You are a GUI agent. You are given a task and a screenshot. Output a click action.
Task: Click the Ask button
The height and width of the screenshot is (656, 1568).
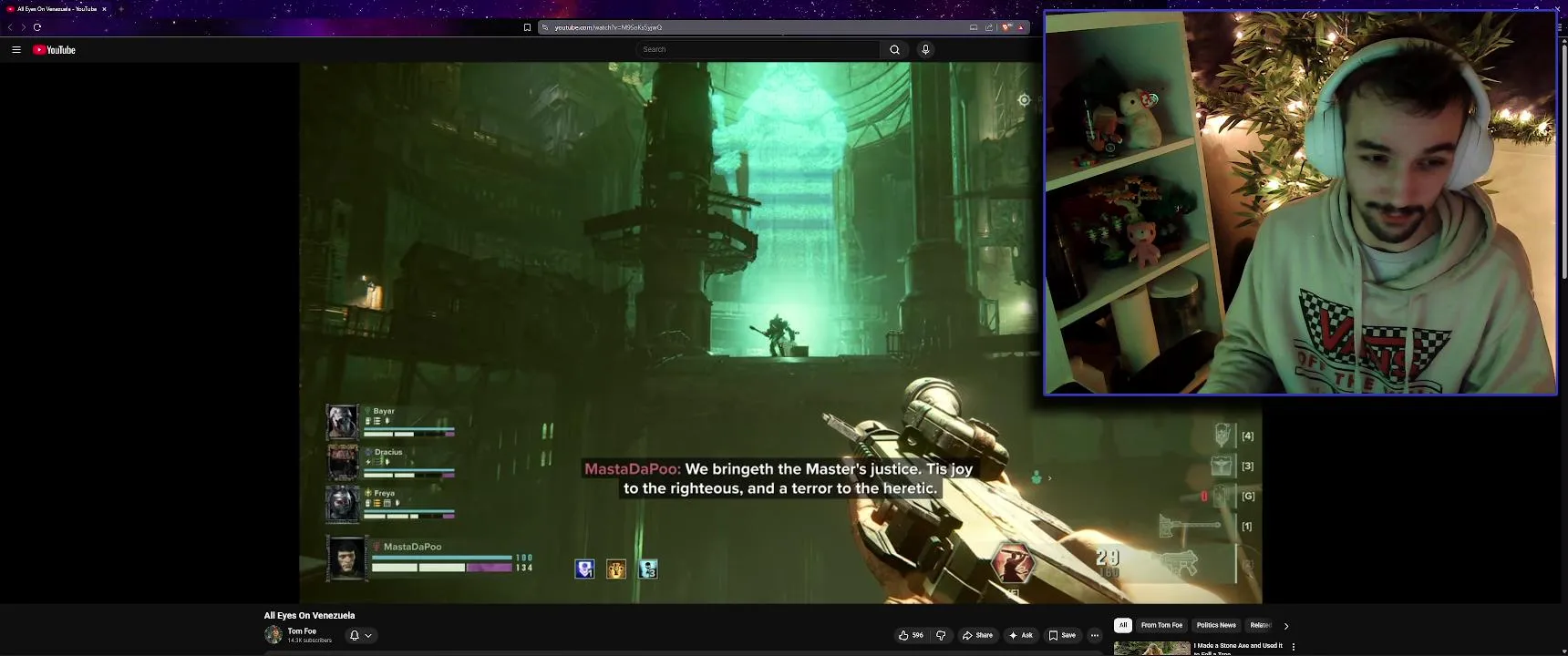coord(1020,635)
